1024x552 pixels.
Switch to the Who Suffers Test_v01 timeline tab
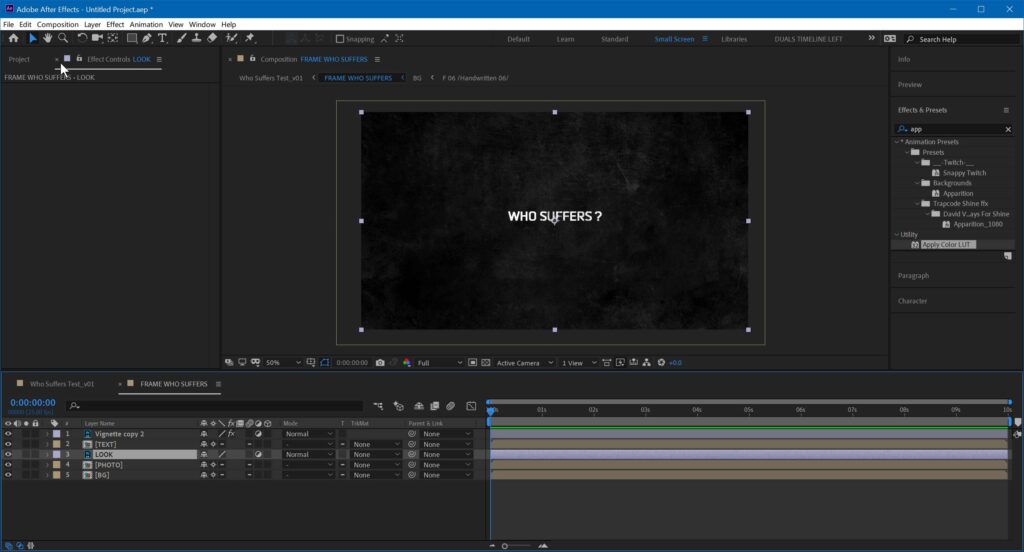[62, 384]
